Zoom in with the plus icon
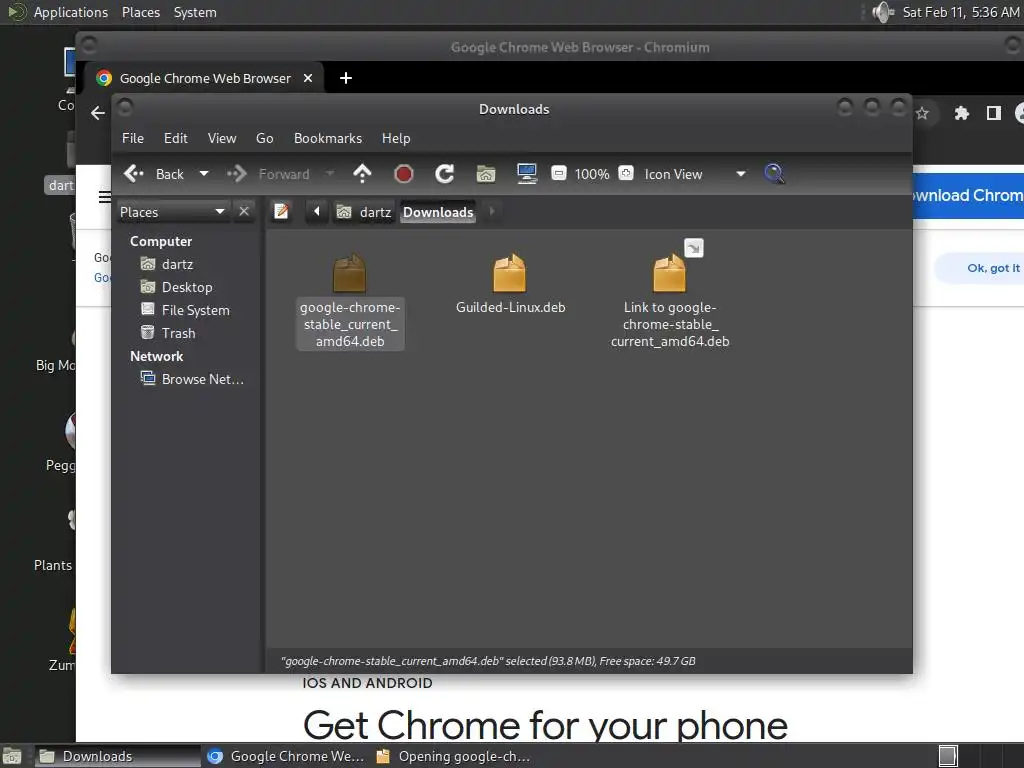1024x768 pixels. (626, 174)
